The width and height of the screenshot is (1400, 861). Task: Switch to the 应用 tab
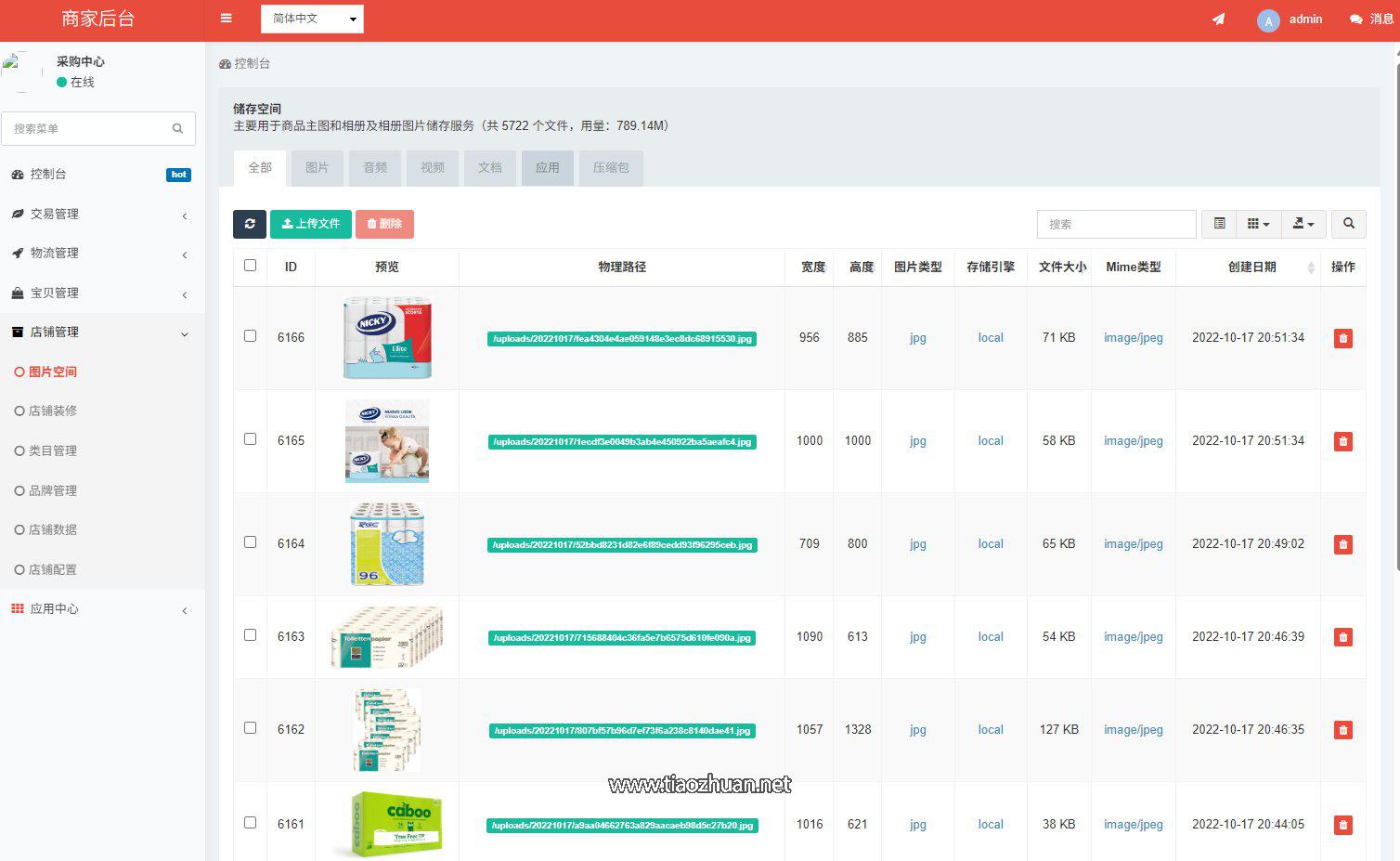point(548,168)
